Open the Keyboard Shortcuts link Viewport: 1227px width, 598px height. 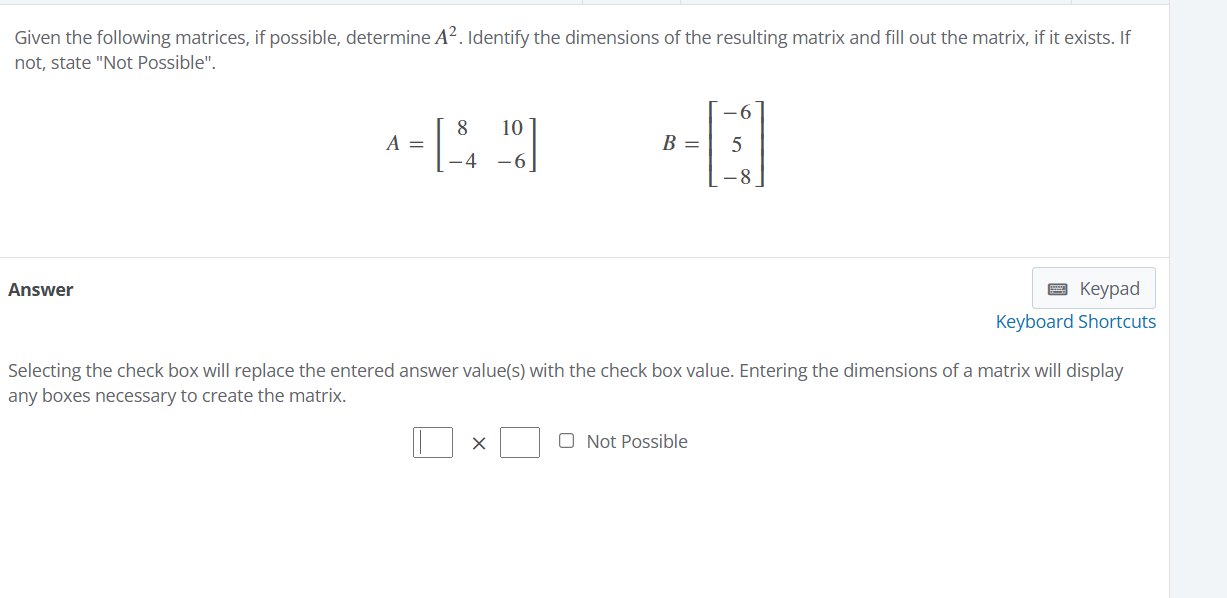[x=1076, y=321]
